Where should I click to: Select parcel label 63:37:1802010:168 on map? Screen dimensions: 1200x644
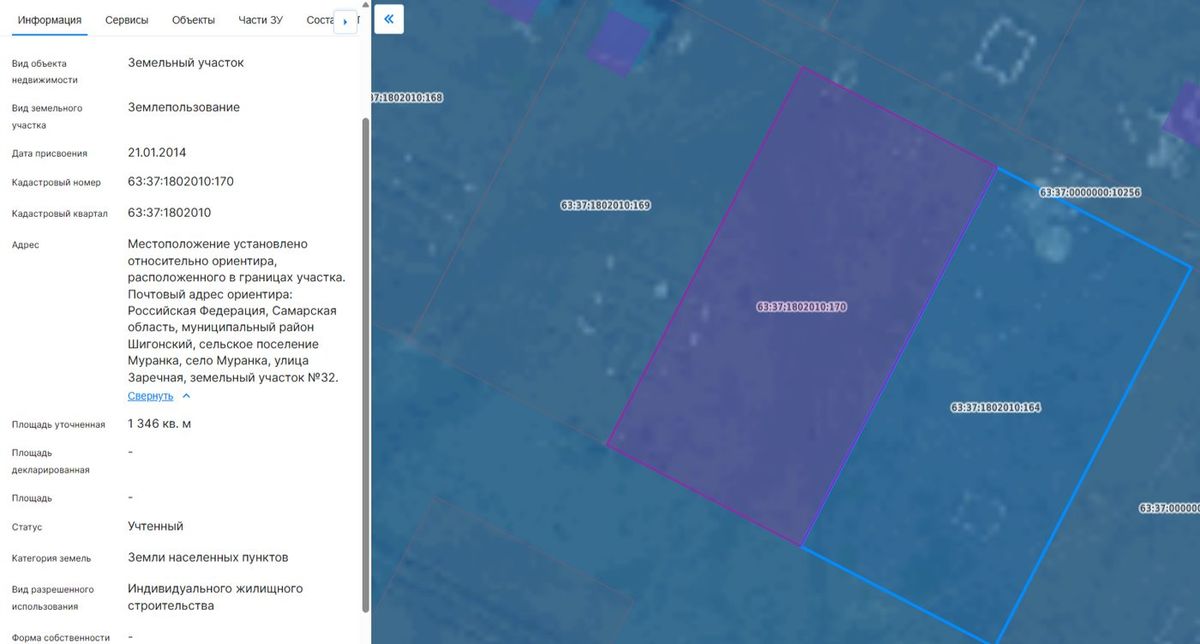pos(407,98)
